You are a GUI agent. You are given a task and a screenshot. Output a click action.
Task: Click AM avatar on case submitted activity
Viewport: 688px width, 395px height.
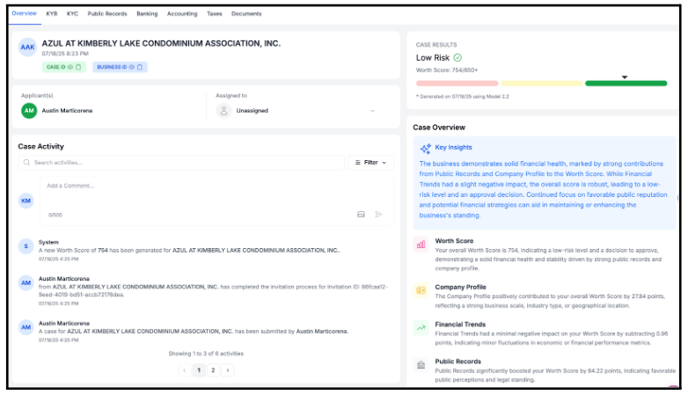point(26,327)
